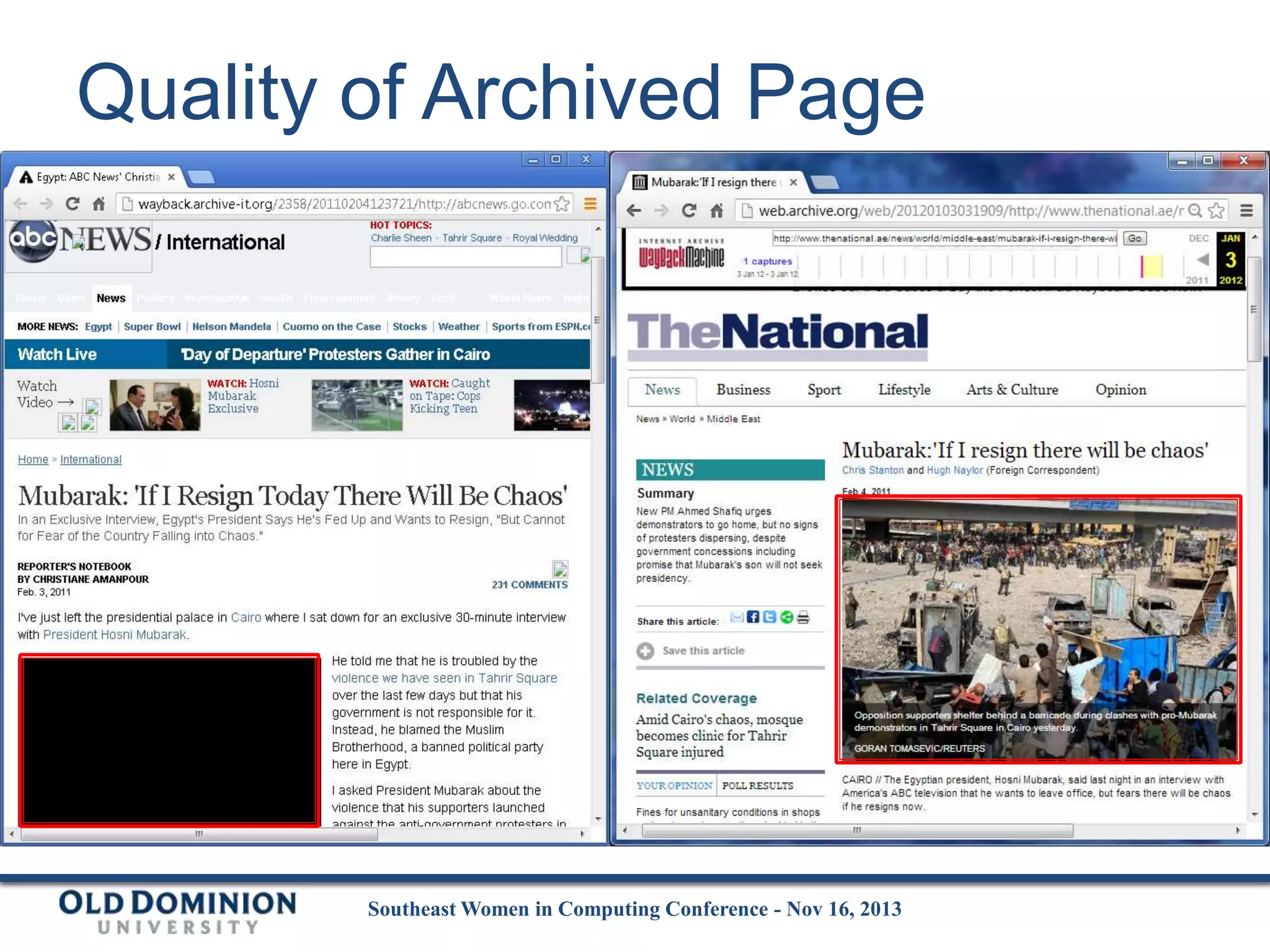Screen dimensions: 1270x952
Task: Open the Business section on The National
Action: tap(744, 390)
